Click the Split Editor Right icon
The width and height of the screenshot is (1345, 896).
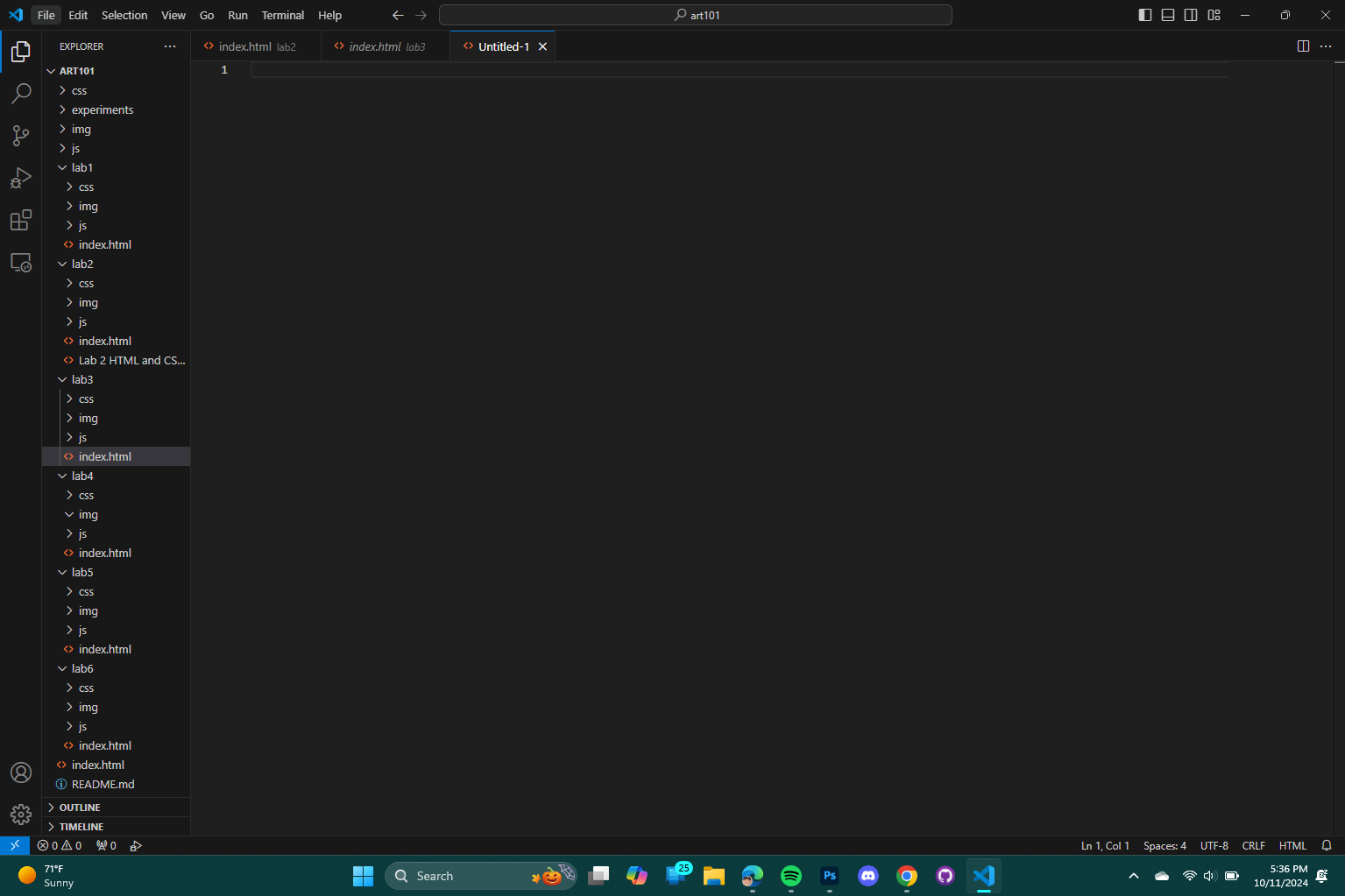tap(1303, 46)
